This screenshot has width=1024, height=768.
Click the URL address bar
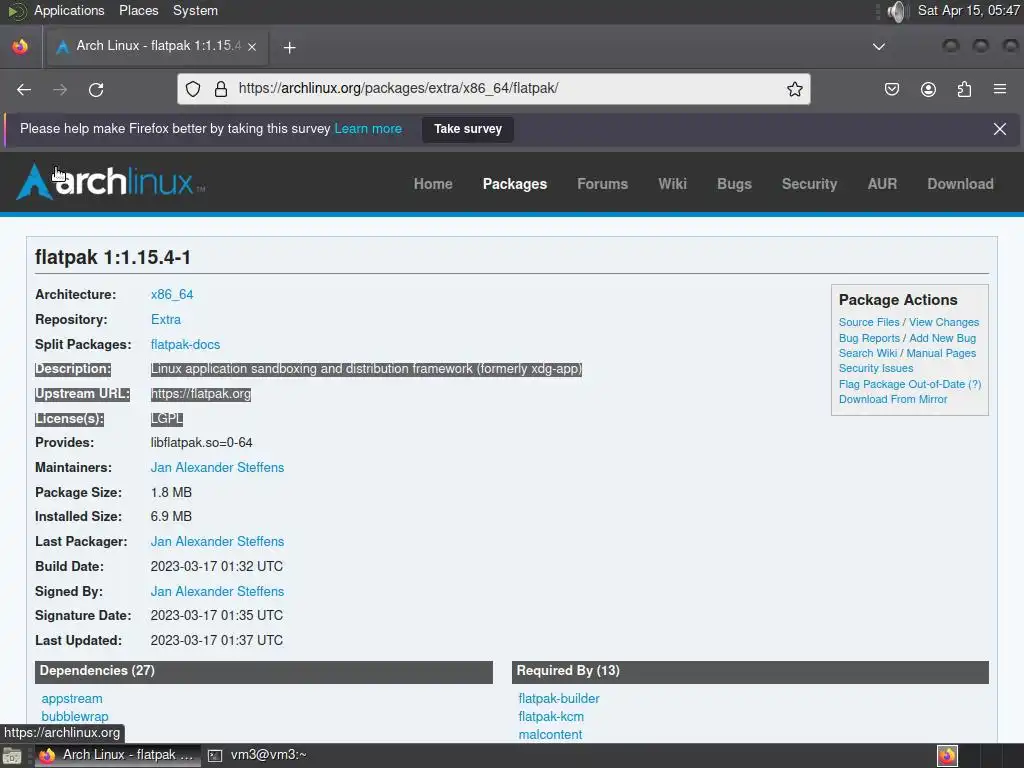493,89
